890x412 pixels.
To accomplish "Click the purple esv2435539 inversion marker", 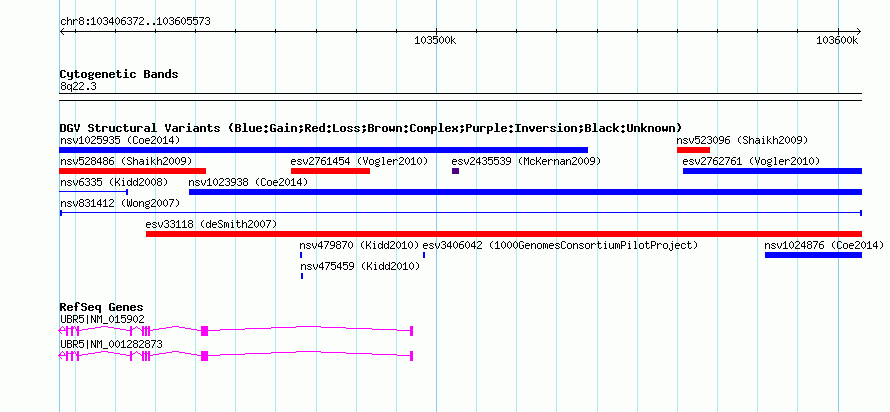I will [455, 171].
